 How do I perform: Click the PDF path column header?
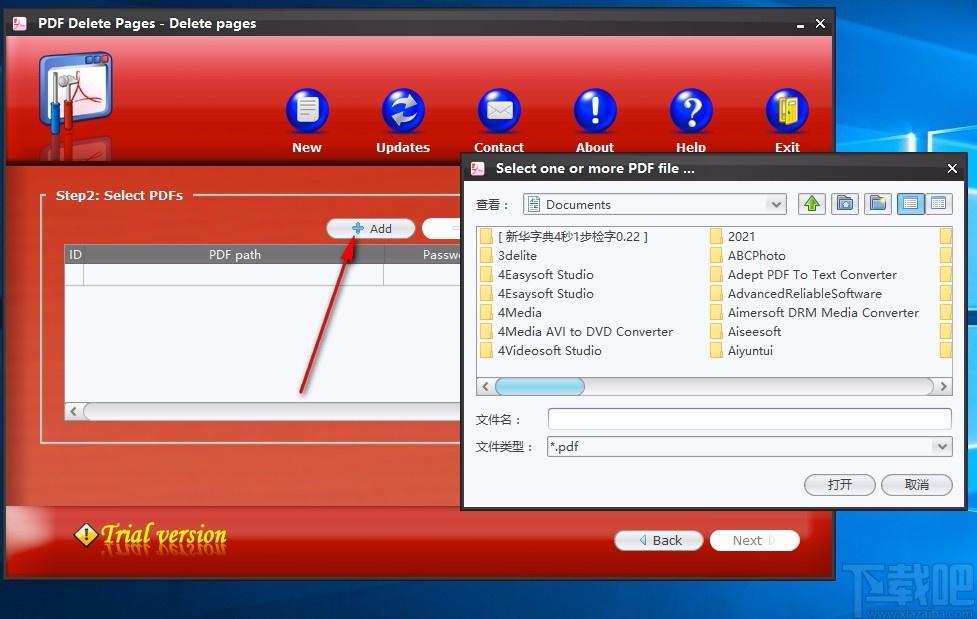click(x=234, y=254)
